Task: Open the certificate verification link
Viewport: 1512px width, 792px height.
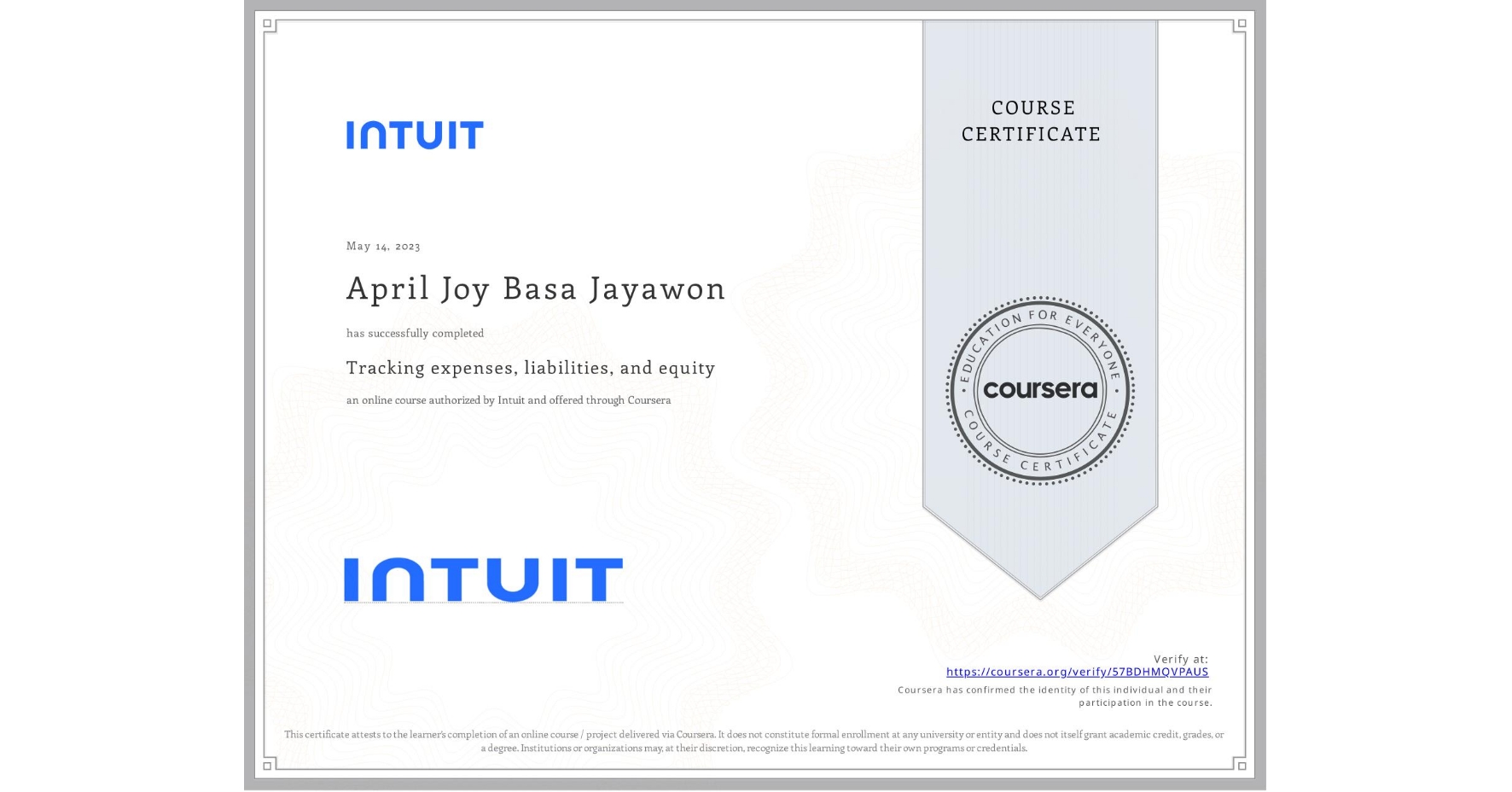Action: 1079,673
